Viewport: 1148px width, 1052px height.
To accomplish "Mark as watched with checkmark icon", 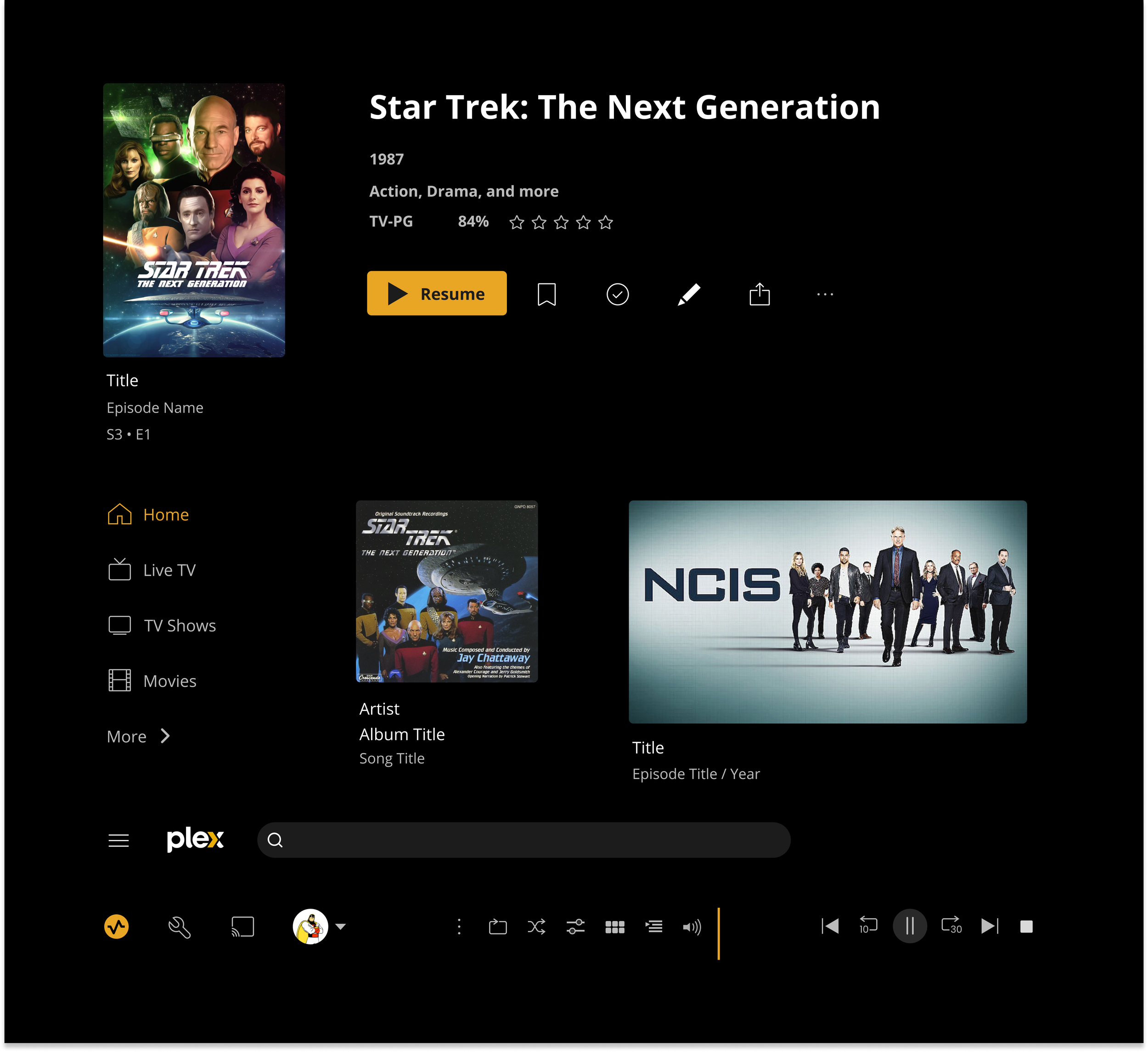I will 617,294.
